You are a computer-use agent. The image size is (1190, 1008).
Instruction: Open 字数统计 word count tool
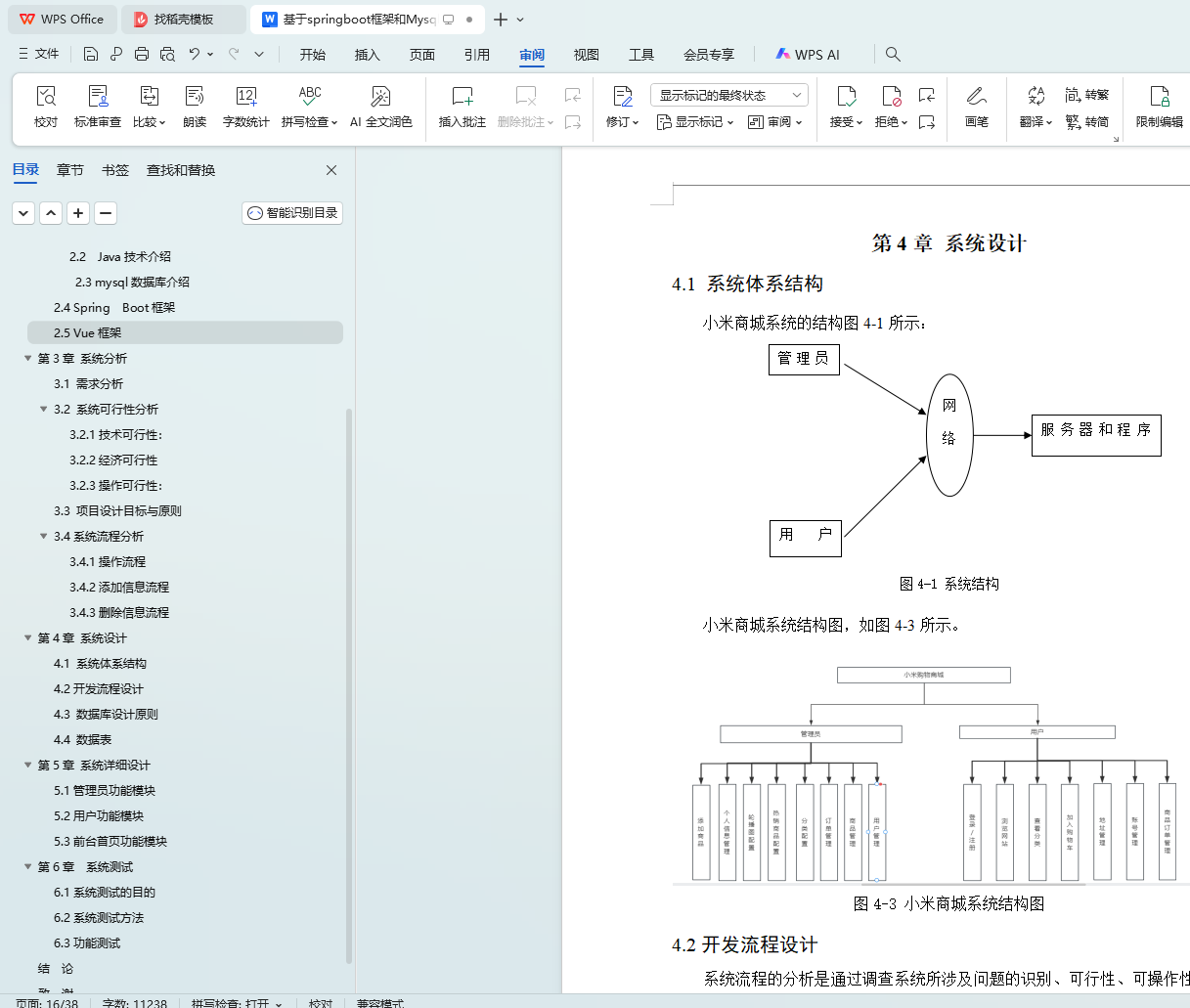coord(246,107)
